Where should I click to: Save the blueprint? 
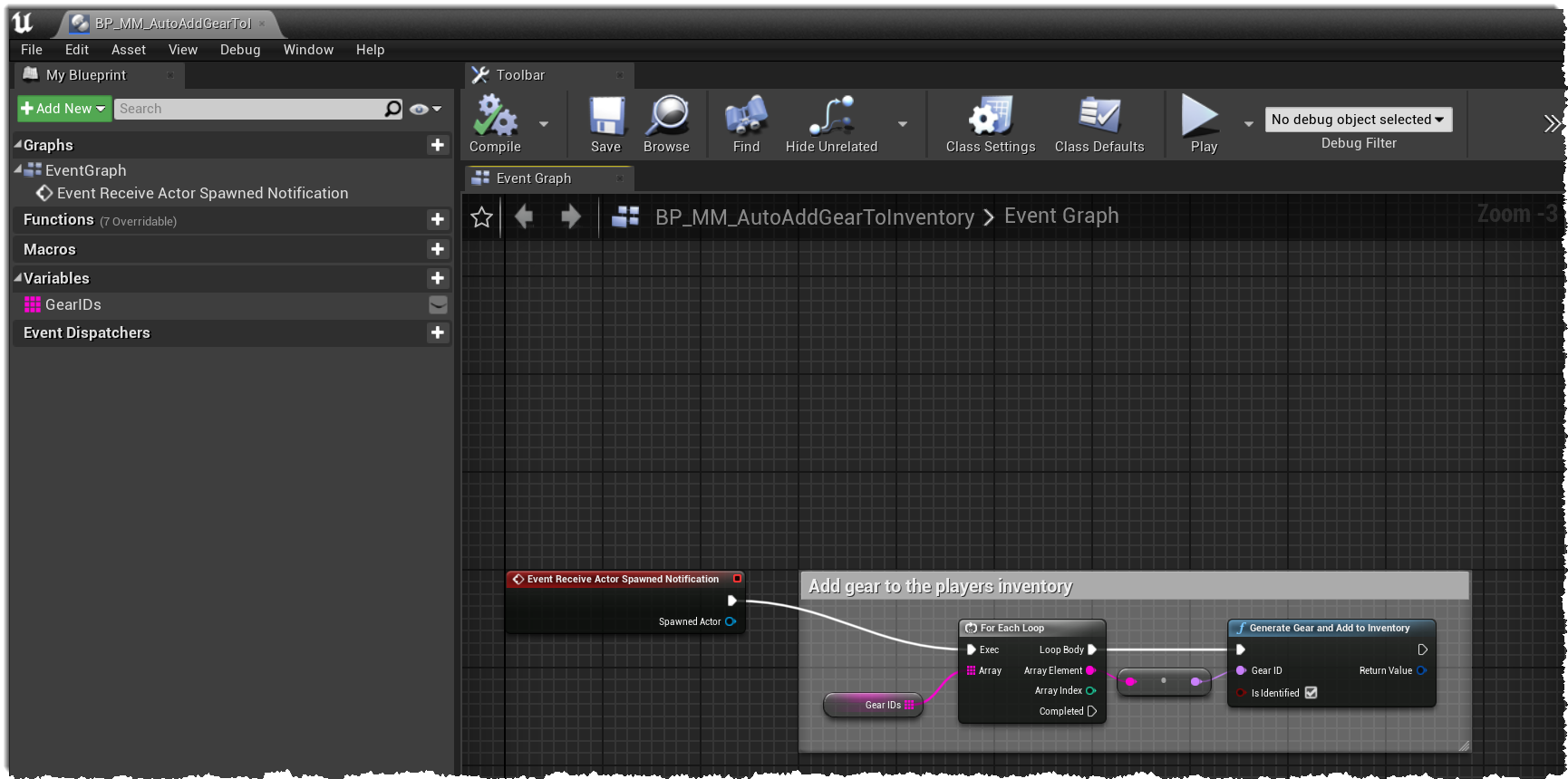[x=605, y=124]
